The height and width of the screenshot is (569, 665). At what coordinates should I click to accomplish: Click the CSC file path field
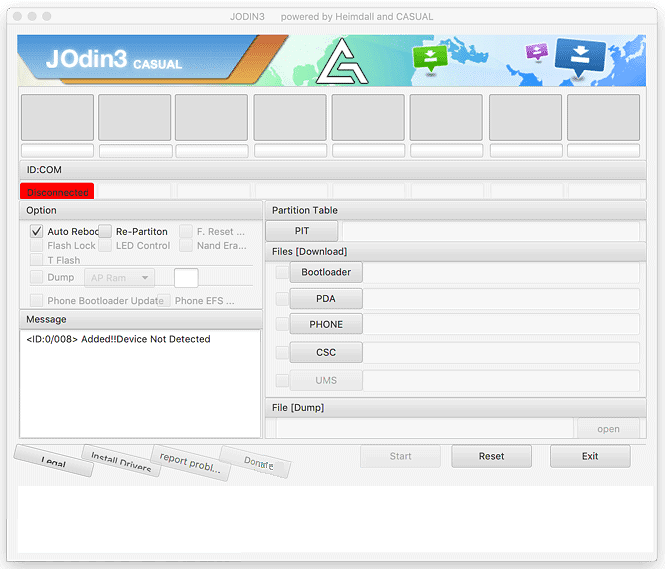pyautogui.click(x=501, y=352)
